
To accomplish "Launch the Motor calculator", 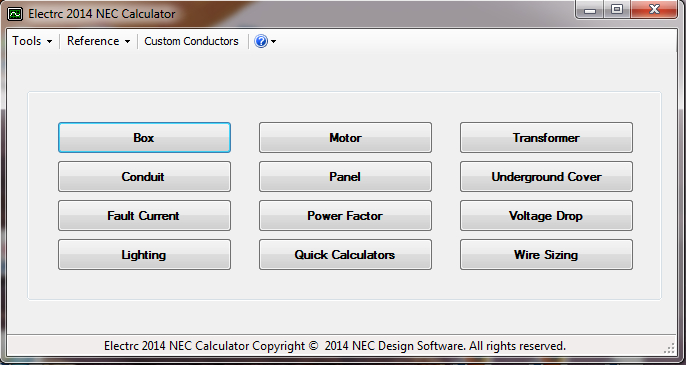I will coord(345,137).
